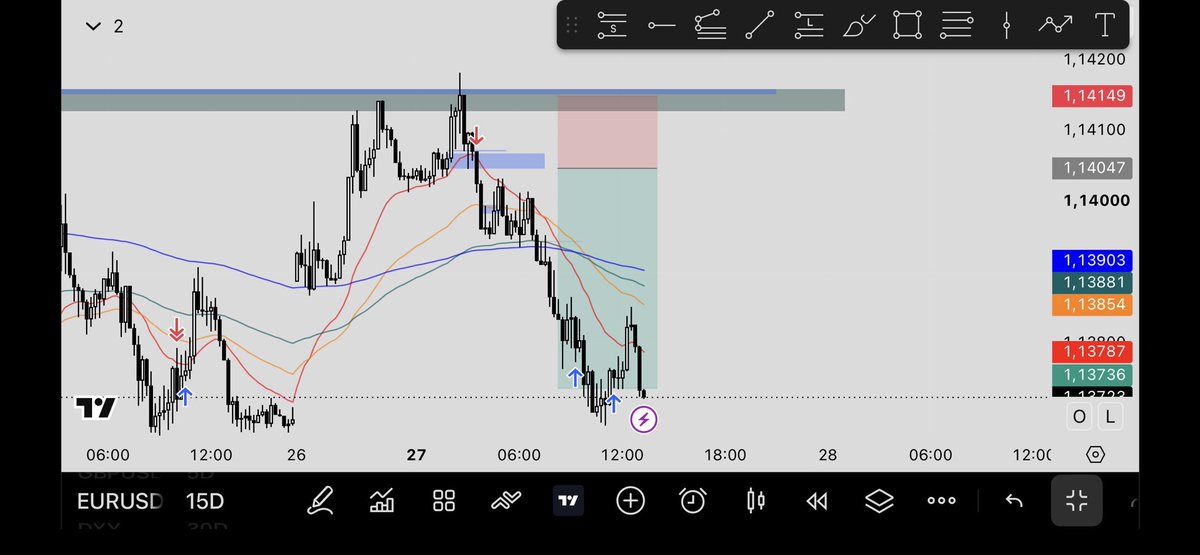
Task: Start bar replay with rewind icon
Action: pyautogui.click(x=817, y=501)
